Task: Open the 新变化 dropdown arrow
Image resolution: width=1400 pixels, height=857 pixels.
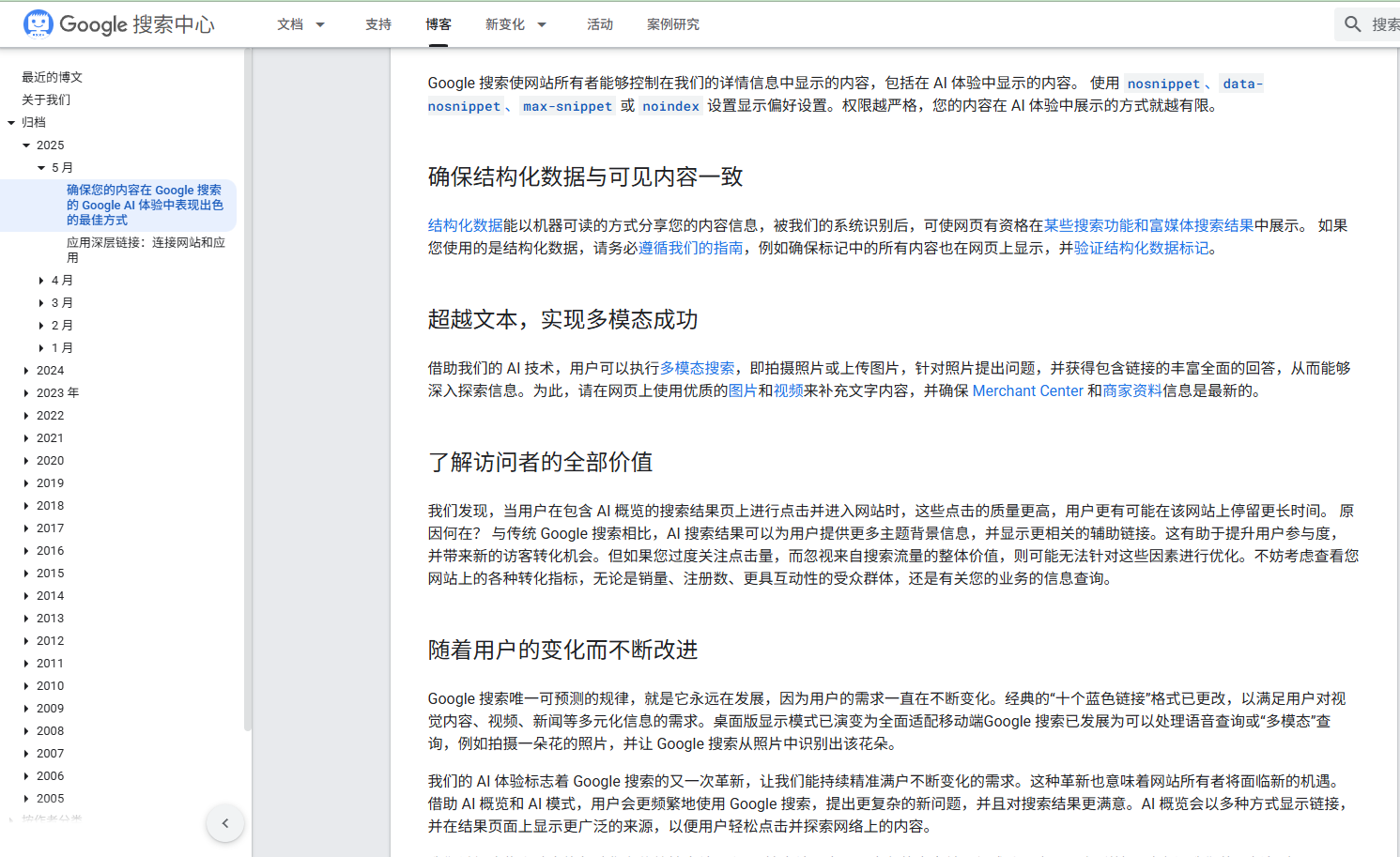Action: click(542, 24)
